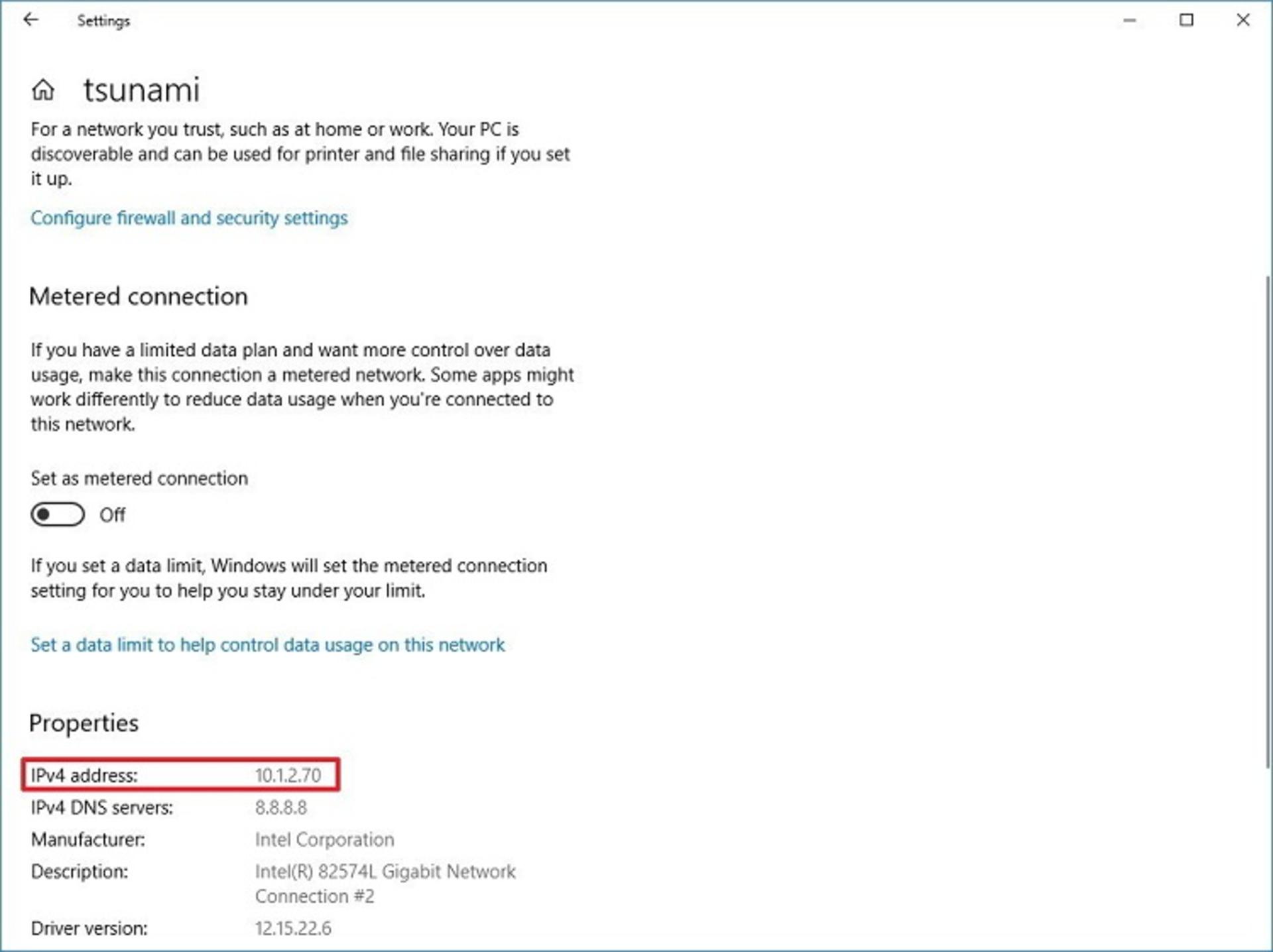1273x952 pixels.
Task: Click the Metered connection section heading
Action: tap(139, 296)
